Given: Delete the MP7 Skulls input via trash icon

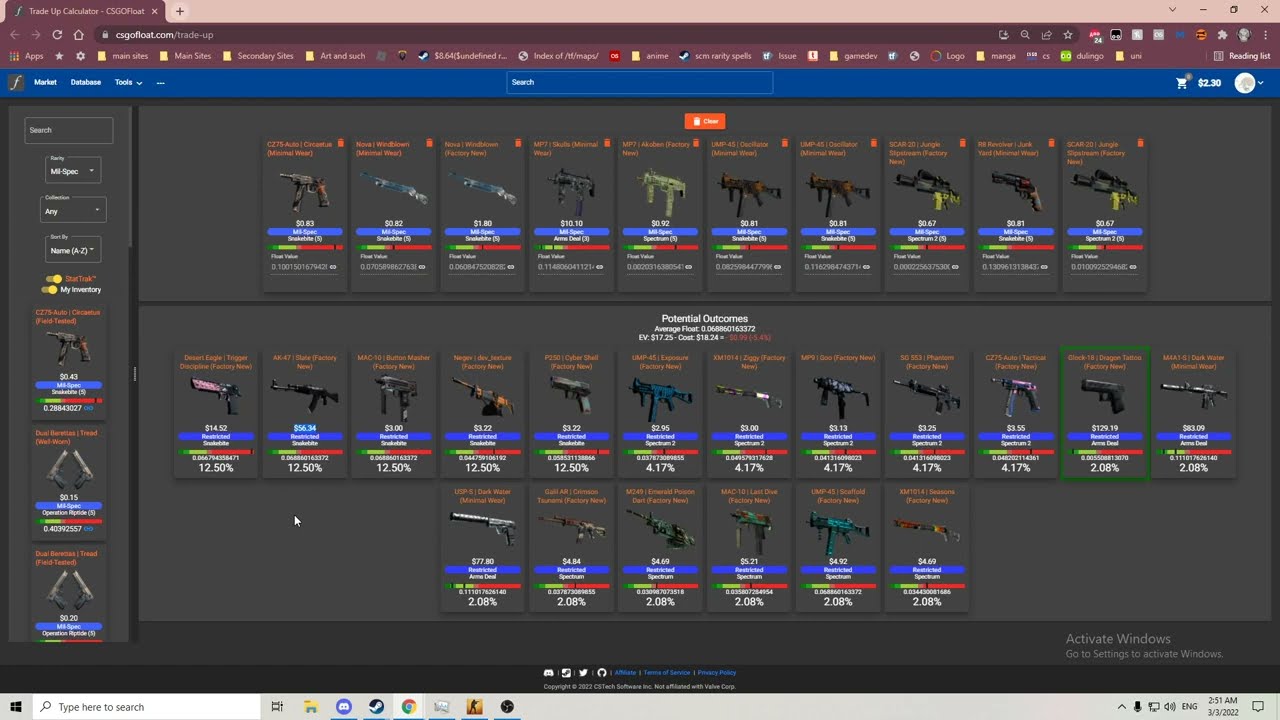Looking at the screenshot, I should [x=607, y=144].
